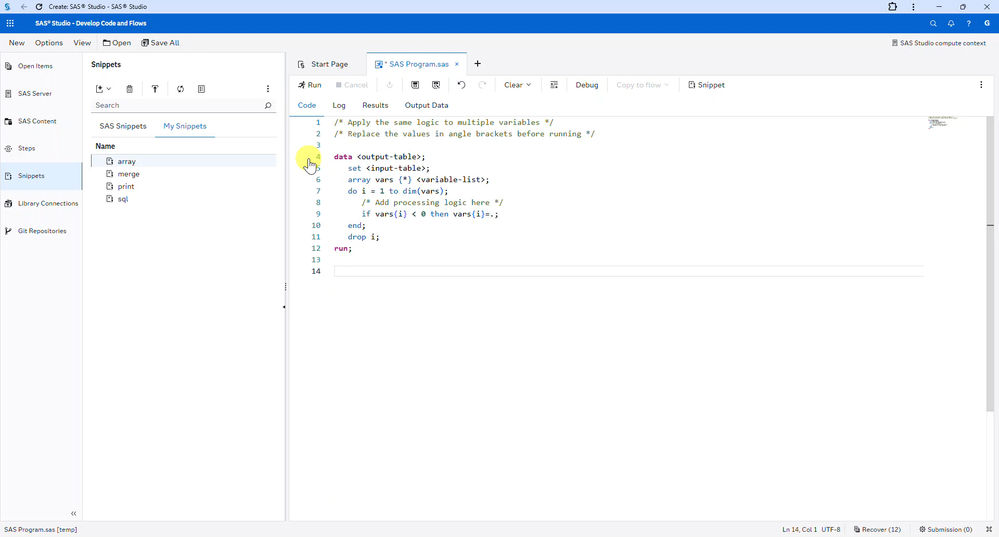Undo the last edit
Viewport: 999px width, 537px height.
(461, 85)
